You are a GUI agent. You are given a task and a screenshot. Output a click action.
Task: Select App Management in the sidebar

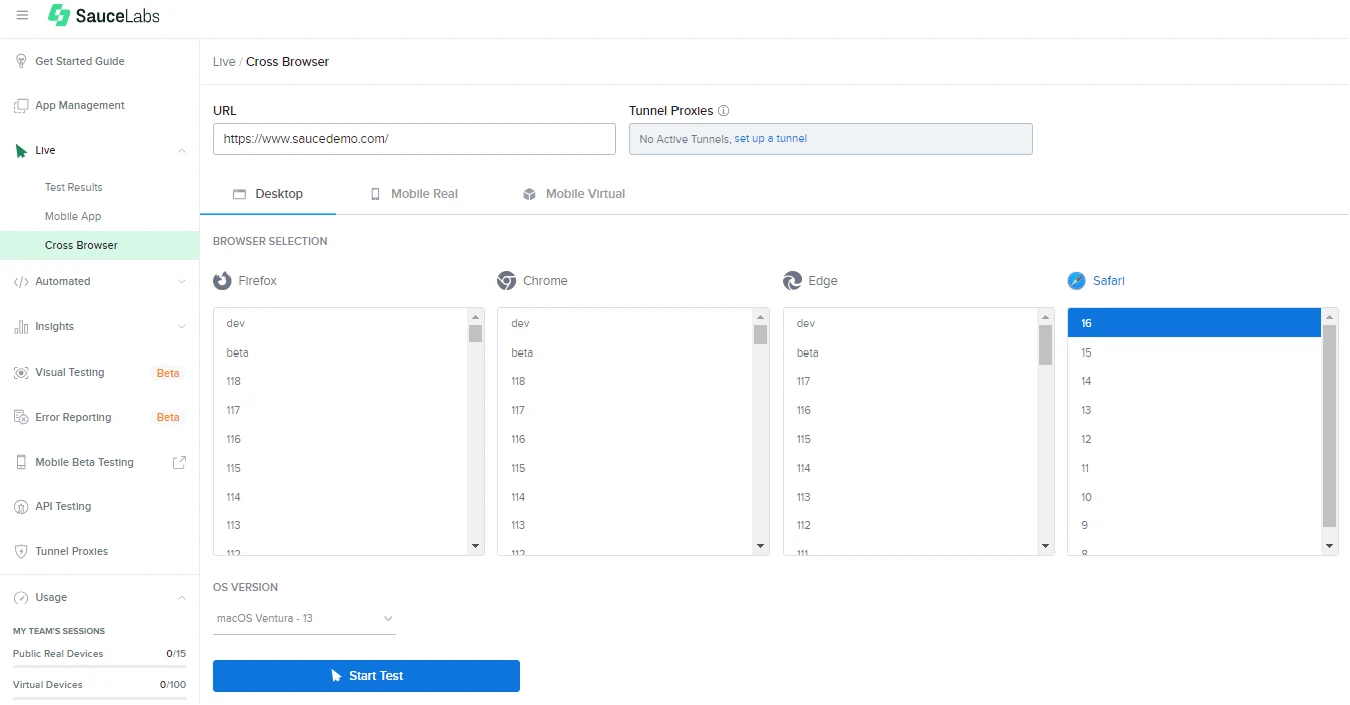tap(80, 105)
